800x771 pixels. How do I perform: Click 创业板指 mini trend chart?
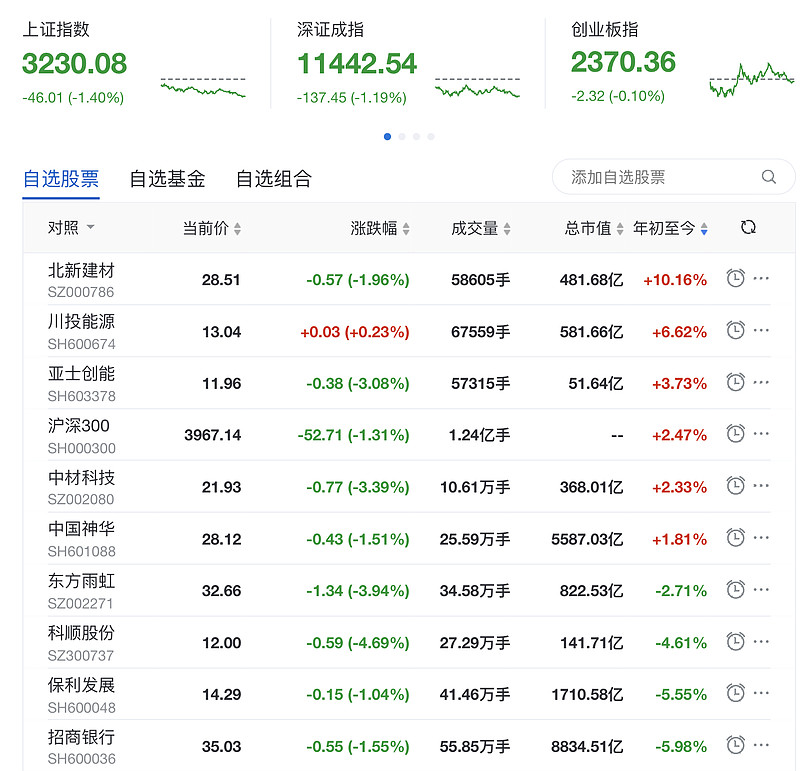752,80
